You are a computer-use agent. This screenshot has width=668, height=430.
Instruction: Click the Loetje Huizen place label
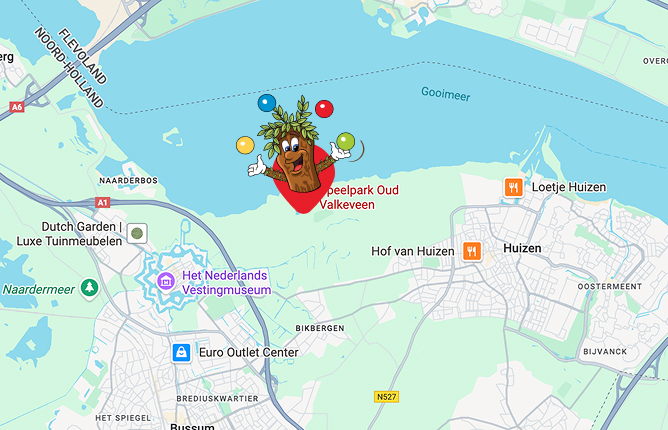(x=569, y=187)
